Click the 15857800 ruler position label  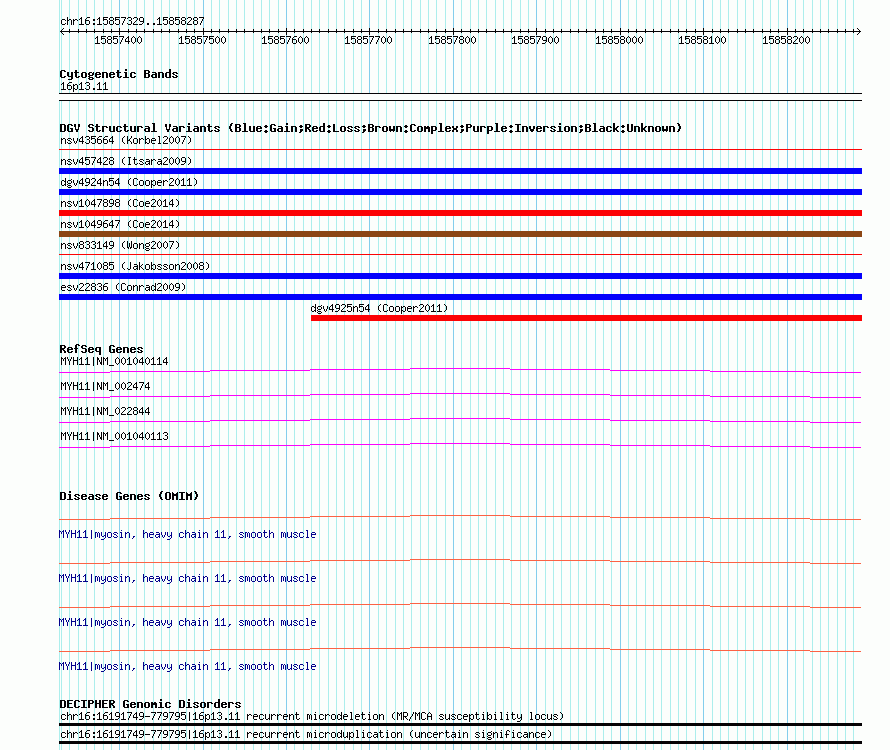[452, 40]
